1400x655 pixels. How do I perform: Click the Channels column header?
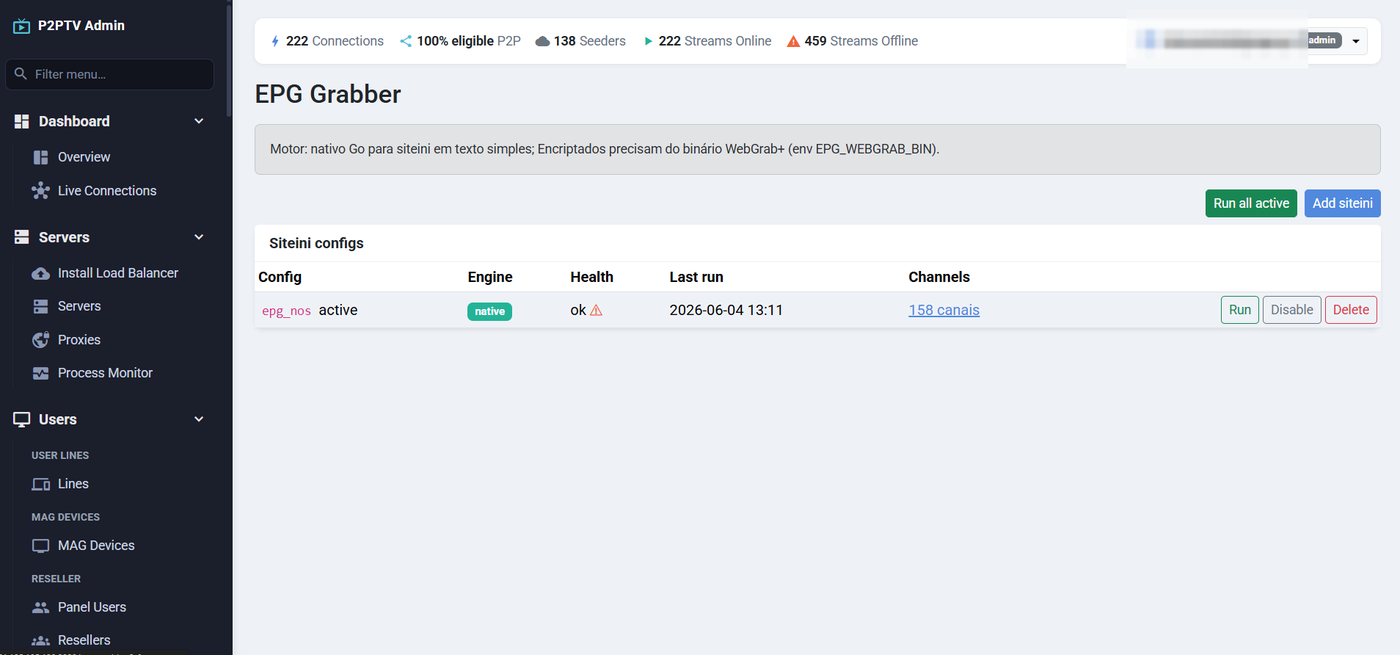[939, 277]
